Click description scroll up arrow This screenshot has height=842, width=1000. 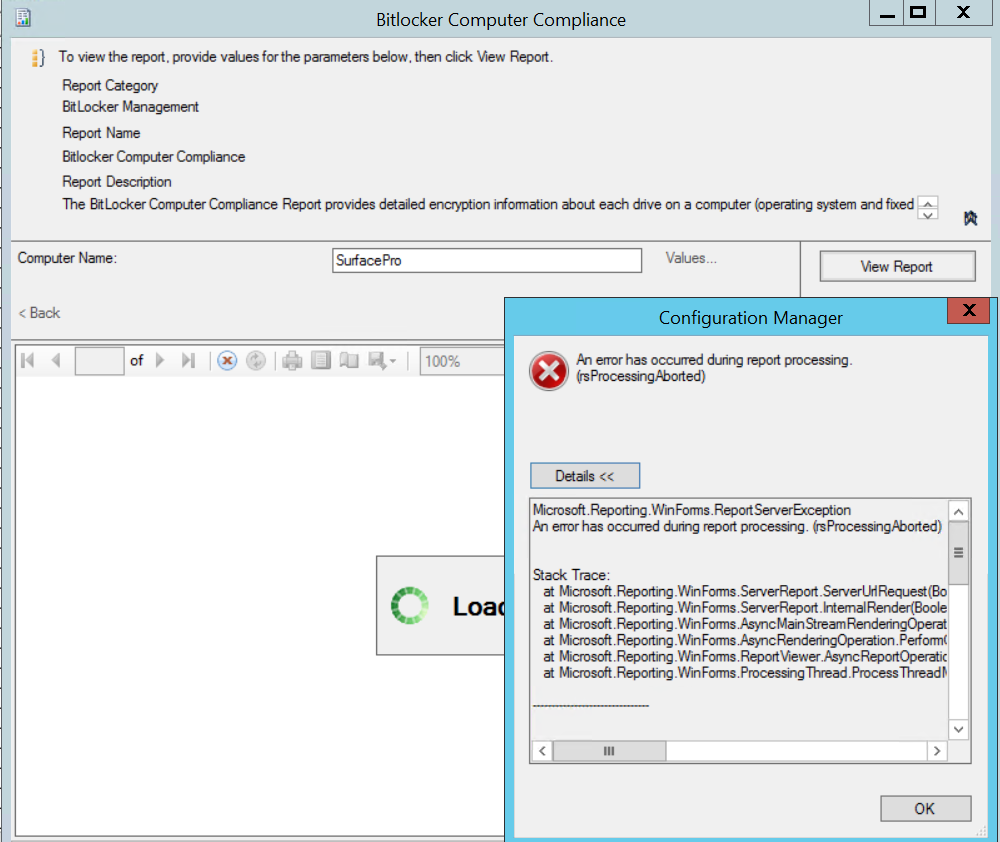[928, 203]
